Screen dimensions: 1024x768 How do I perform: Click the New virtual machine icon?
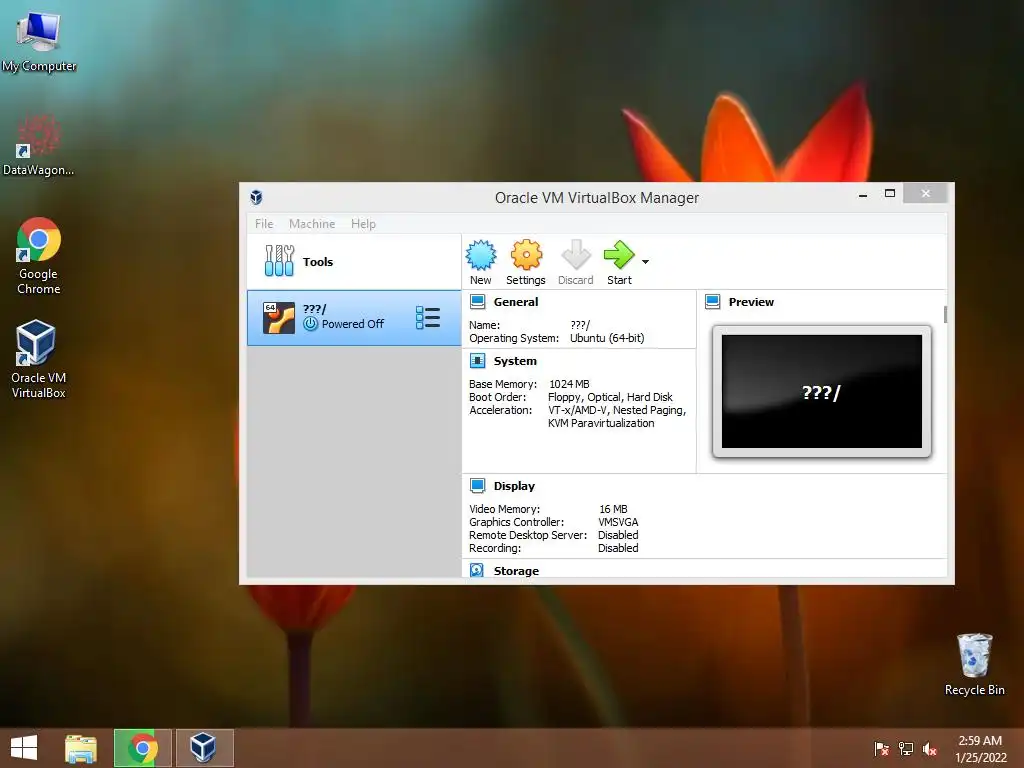(481, 255)
